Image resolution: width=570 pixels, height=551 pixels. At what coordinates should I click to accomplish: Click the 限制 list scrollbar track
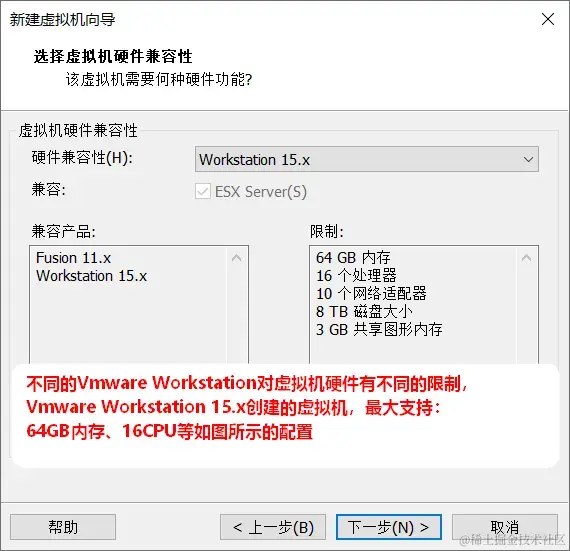(x=526, y=315)
